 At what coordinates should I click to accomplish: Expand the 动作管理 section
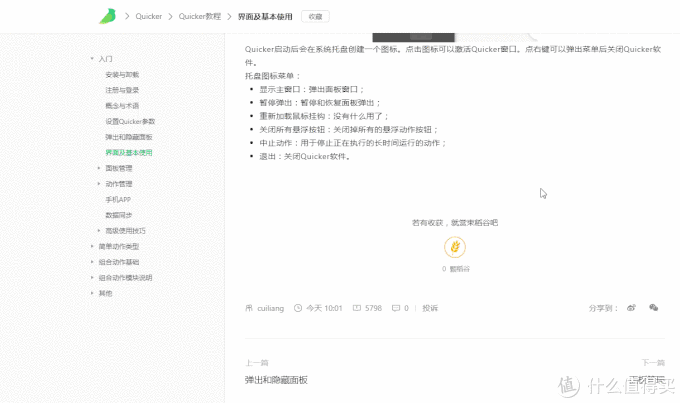click(x=99, y=183)
